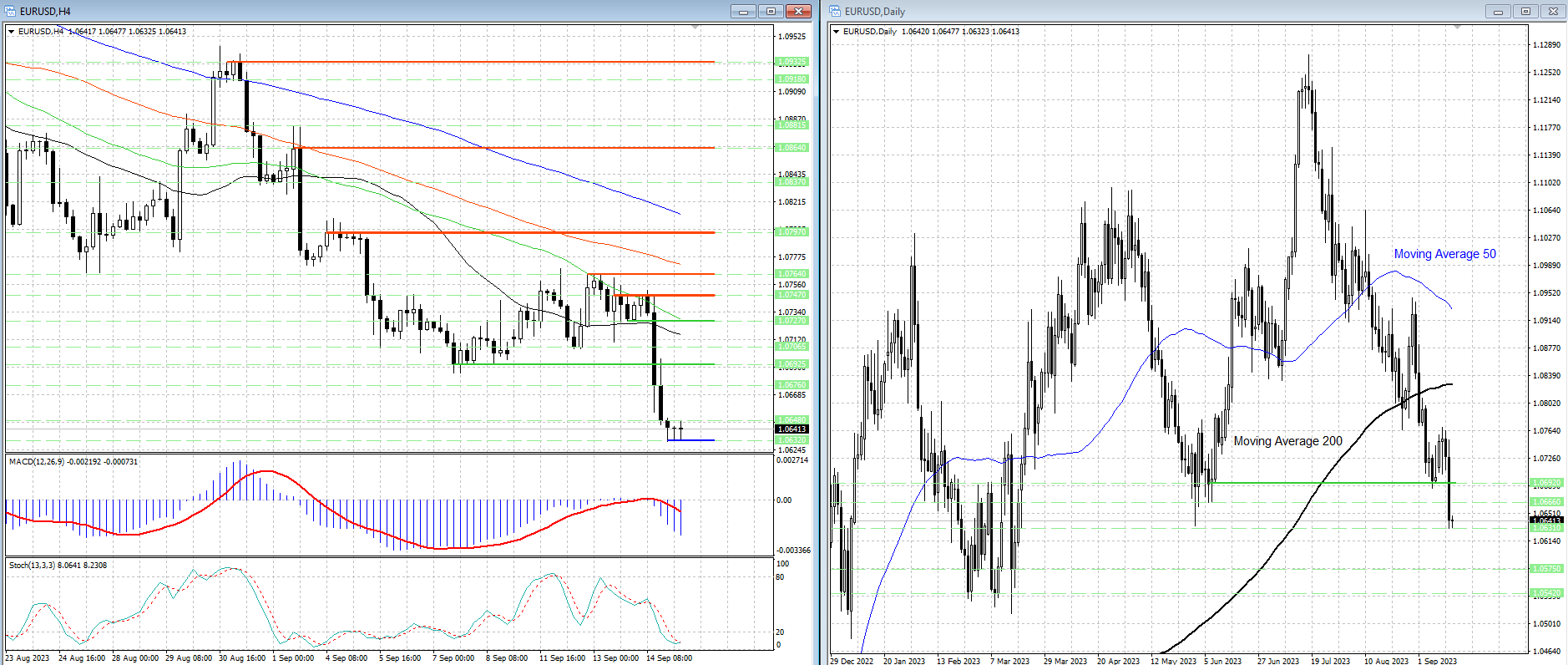Image resolution: width=1568 pixels, height=665 pixels.
Task: Expand the one-click trading arrow on Daily chart
Action: click(x=837, y=32)
